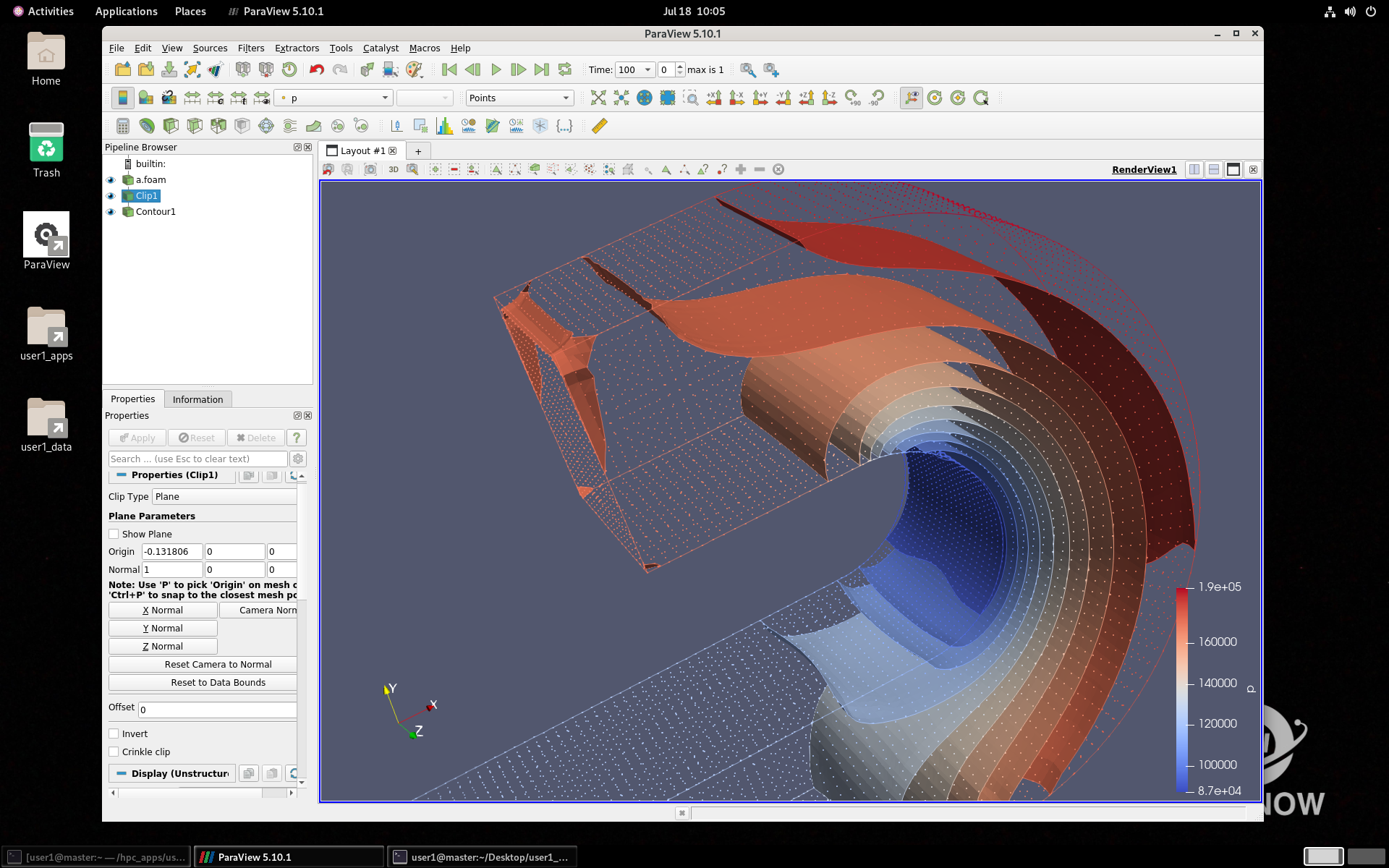Toggle the 3D interaction mode button
This screenshot has height=868, width=1389.
pyautogui.click(x=394, y=169)
